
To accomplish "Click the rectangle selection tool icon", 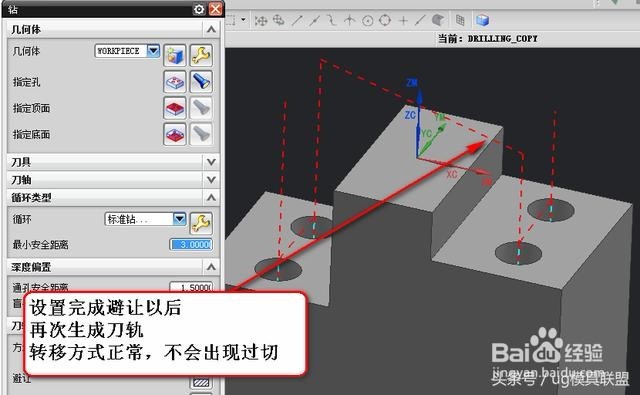I will [231, 20].
